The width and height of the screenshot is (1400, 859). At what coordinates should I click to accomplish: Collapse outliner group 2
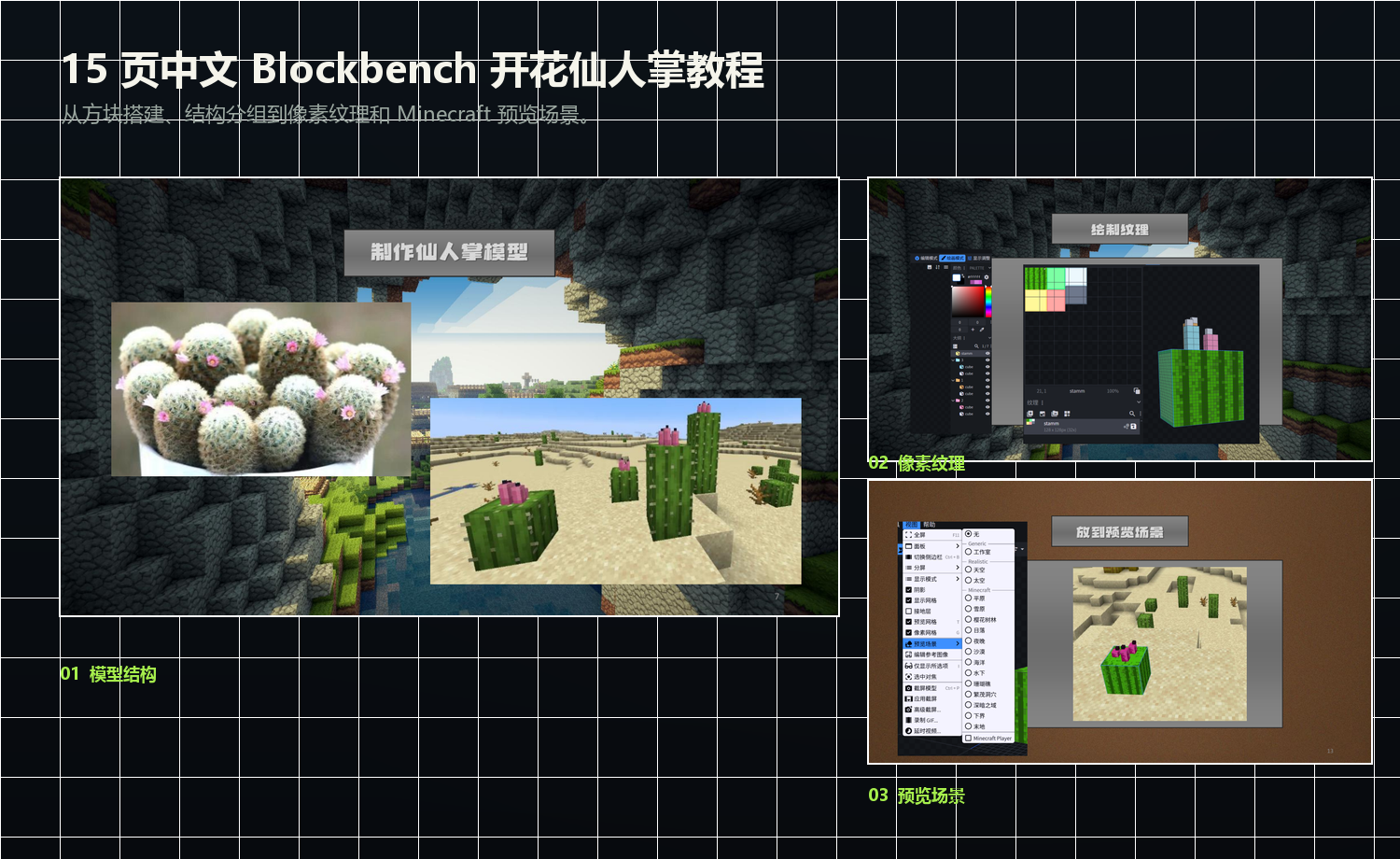(953, 401)
